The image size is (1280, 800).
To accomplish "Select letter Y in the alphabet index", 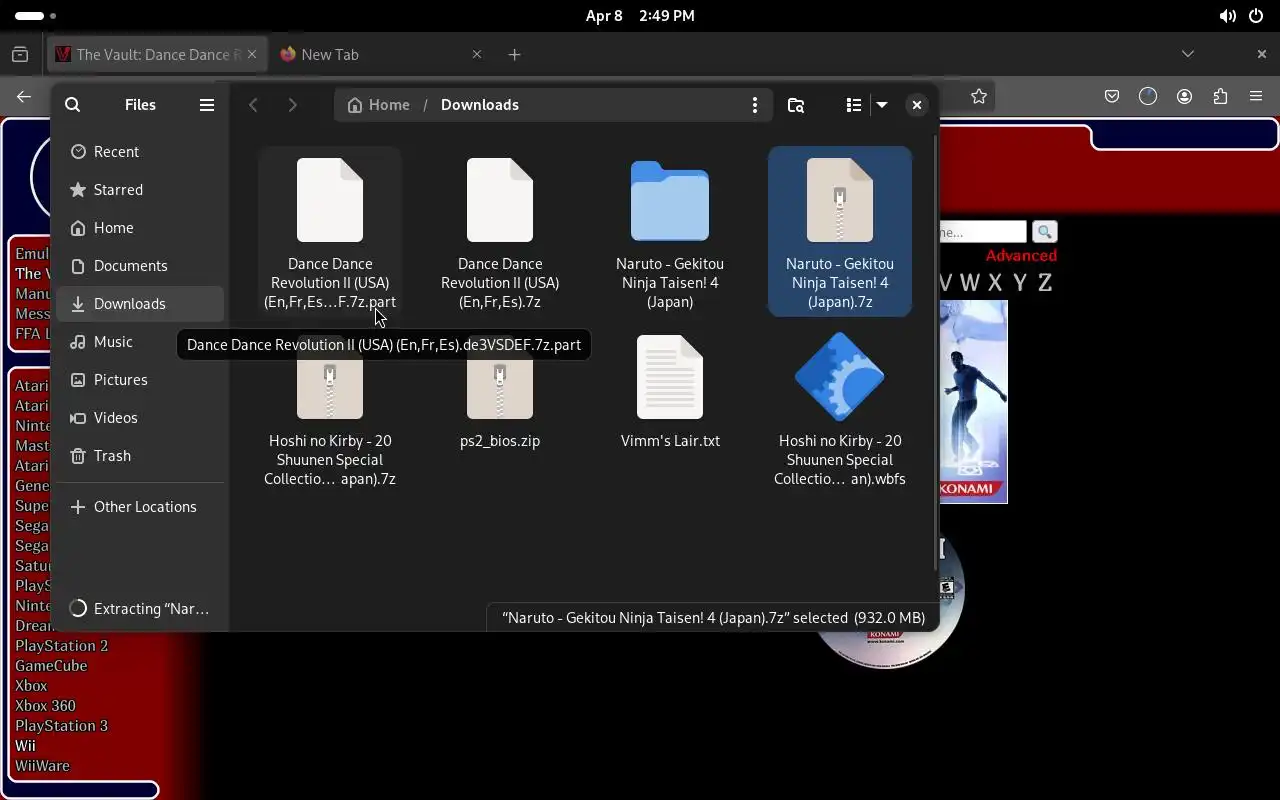I will tap(1020, 283).
